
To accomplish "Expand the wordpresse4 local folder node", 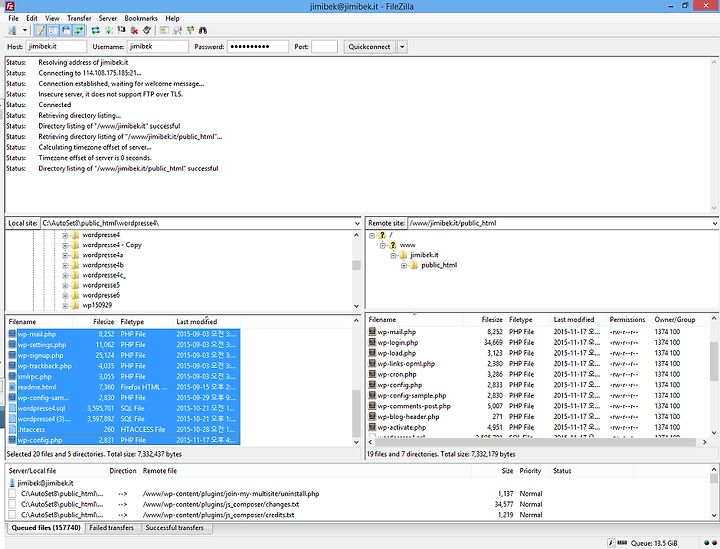I will (65, 235).
